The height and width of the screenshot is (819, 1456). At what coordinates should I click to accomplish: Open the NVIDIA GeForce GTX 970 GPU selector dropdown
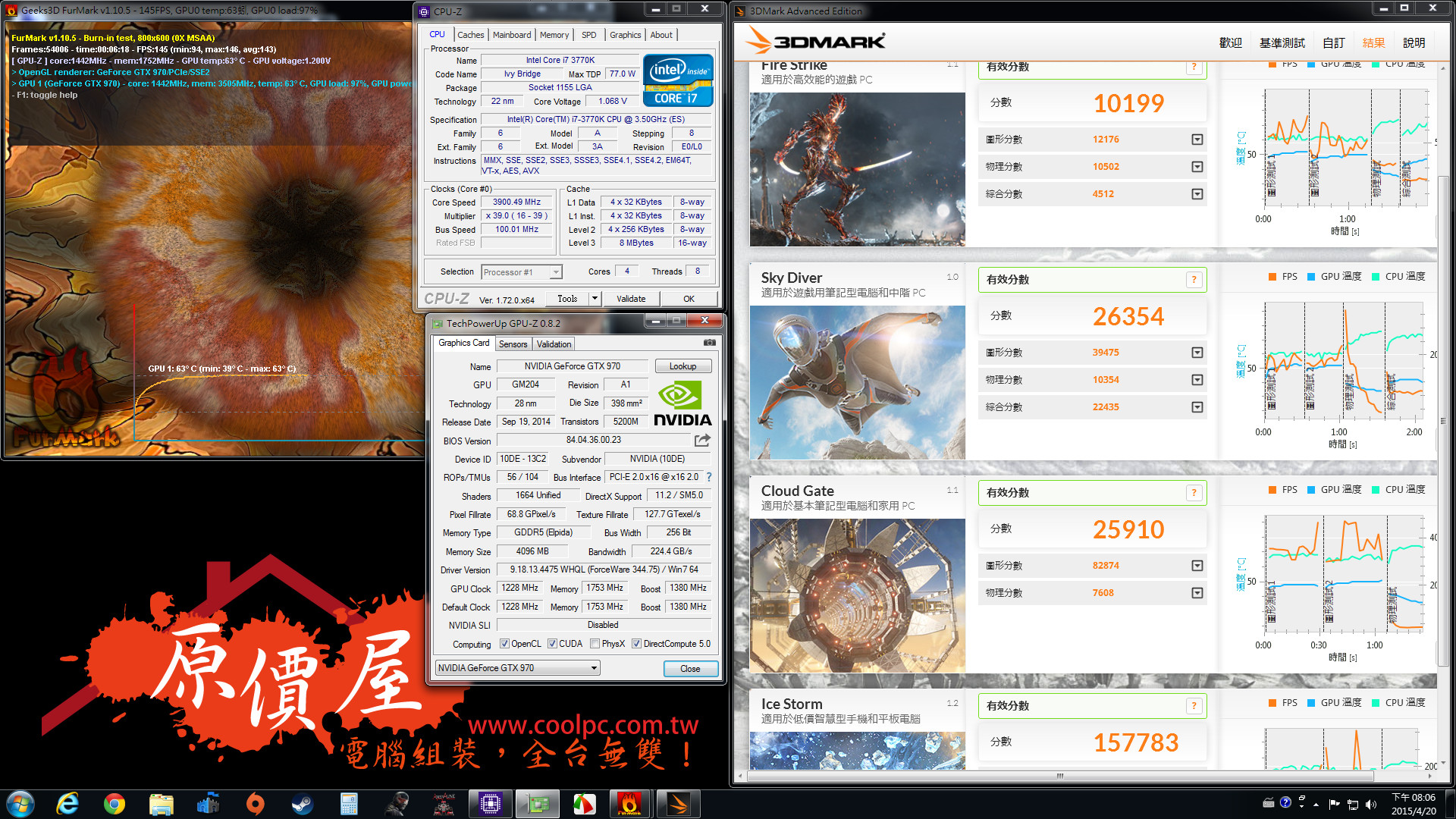point(518,668)
